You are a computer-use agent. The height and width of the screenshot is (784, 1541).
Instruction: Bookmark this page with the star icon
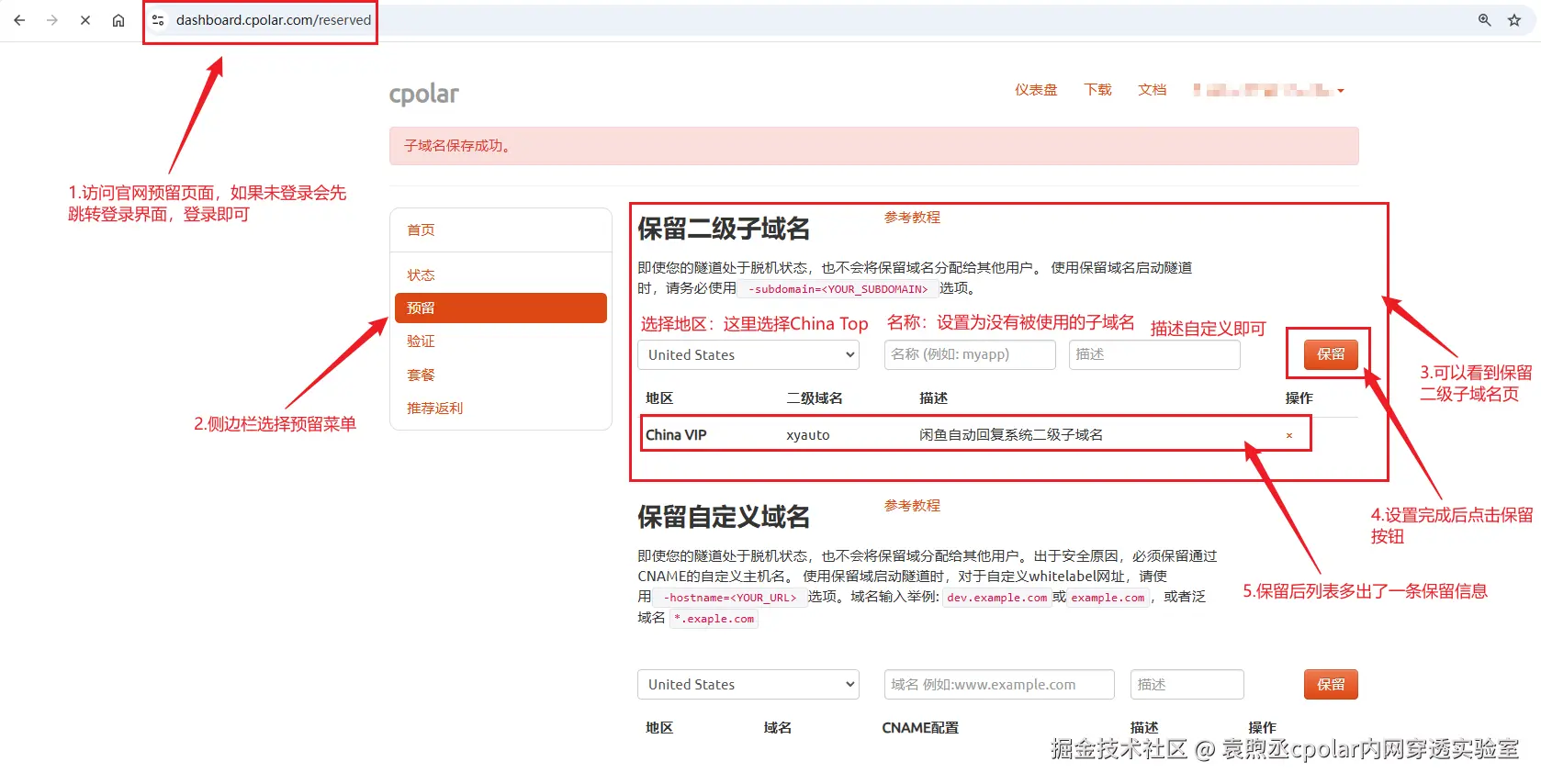(1514, 20)
